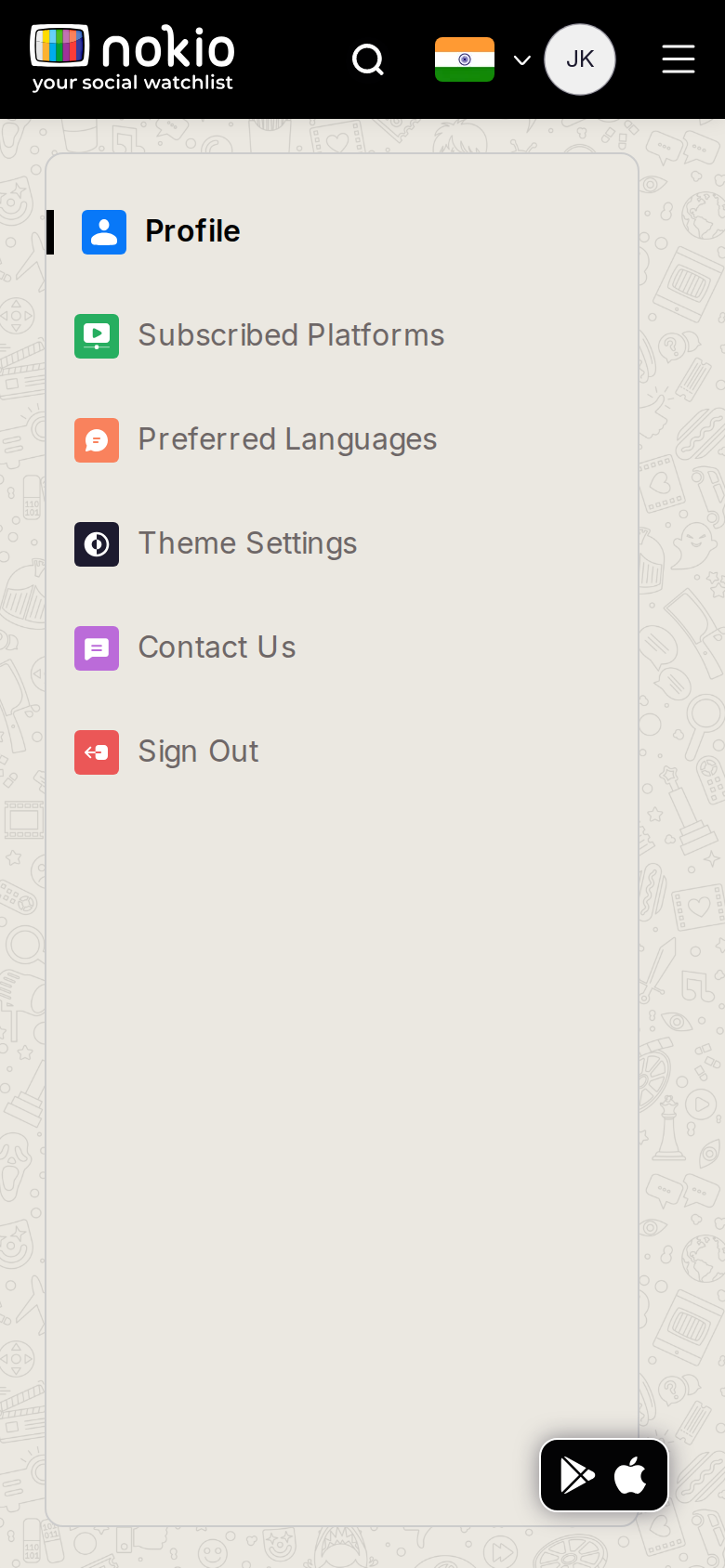The height and width of the screenshot is (1568, 725).
Task: Click the orange Preferred Languages icon
Action: pos(97,440)
